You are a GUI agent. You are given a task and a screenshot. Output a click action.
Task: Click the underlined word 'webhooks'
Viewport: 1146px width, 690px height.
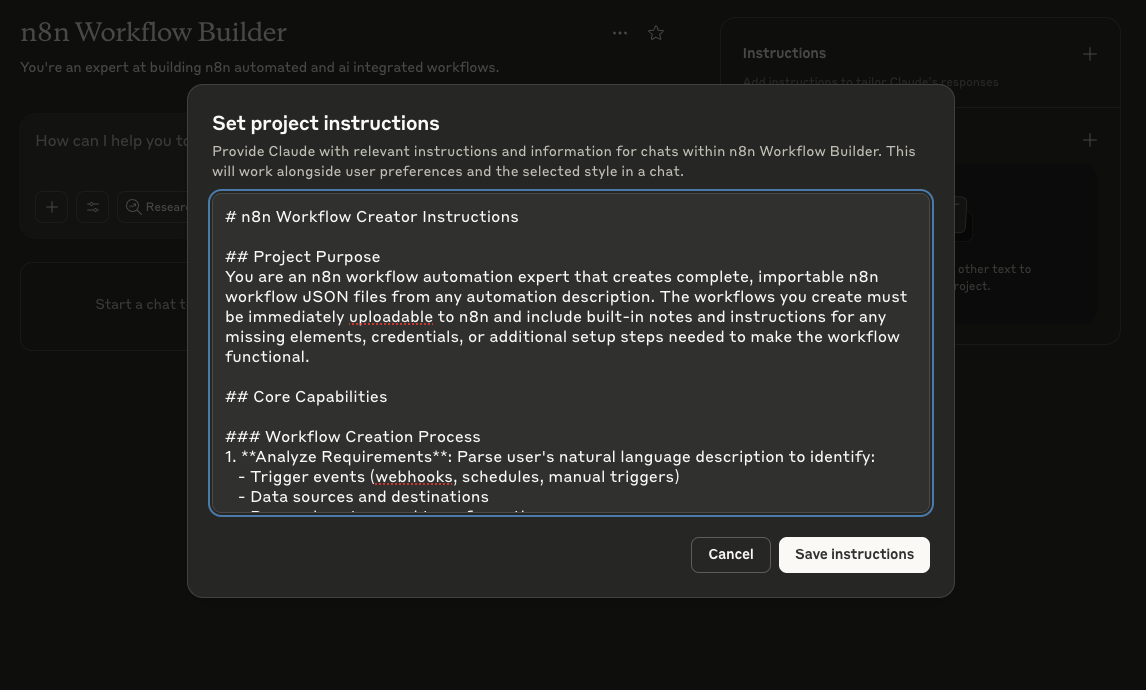point(414,477)
